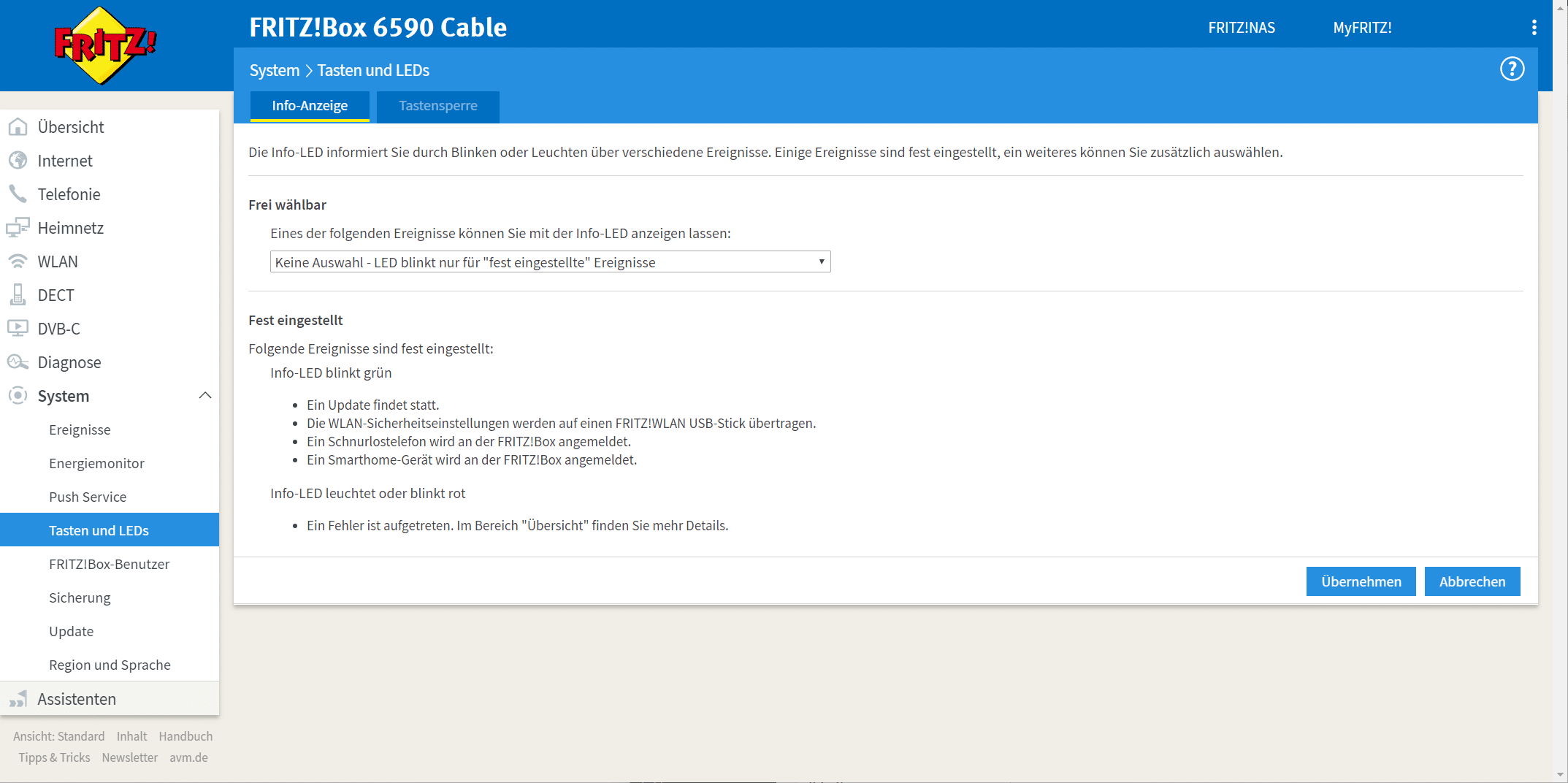
Task: Switch to the Tastensperre tab
Action: pyautogui.click(x=437, y=106)
